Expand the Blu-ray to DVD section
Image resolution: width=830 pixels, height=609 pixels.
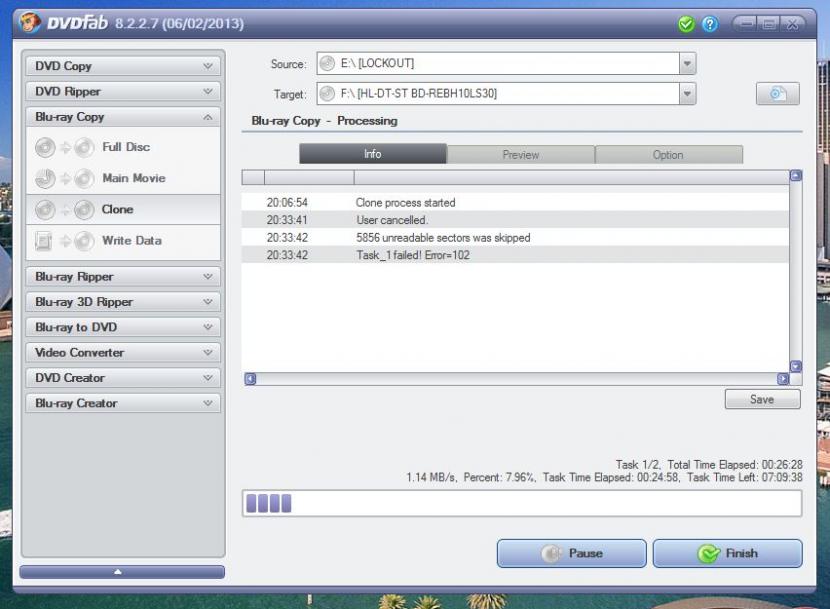tap(123, 327)
